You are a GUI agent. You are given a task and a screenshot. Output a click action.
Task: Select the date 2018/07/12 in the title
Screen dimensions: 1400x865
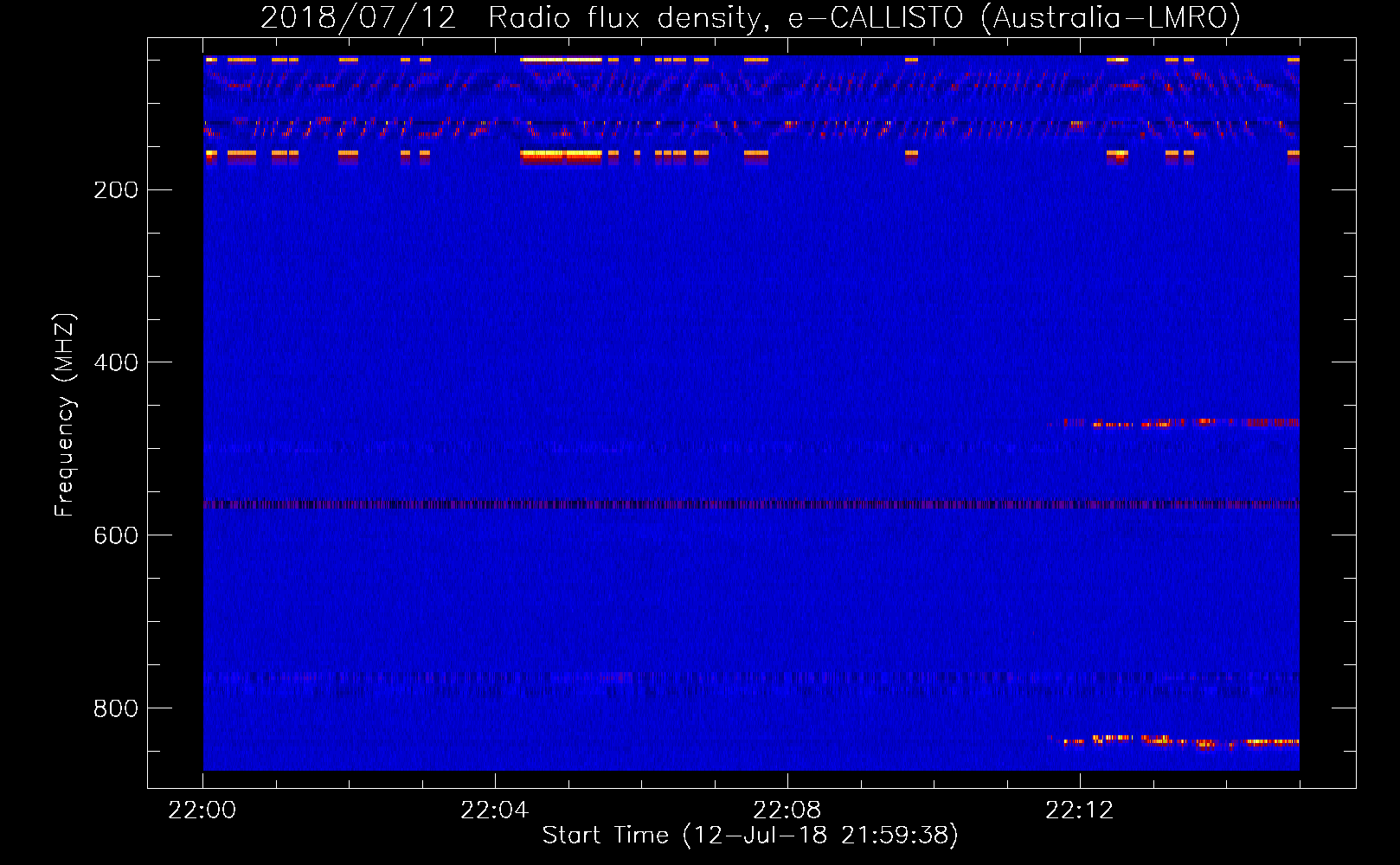tap(358, 17)
